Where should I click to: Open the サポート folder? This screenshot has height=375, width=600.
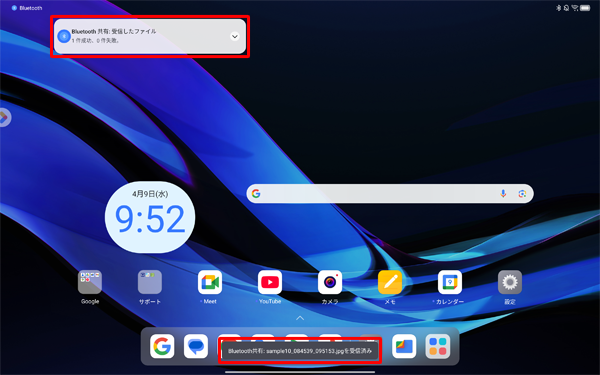150,282
